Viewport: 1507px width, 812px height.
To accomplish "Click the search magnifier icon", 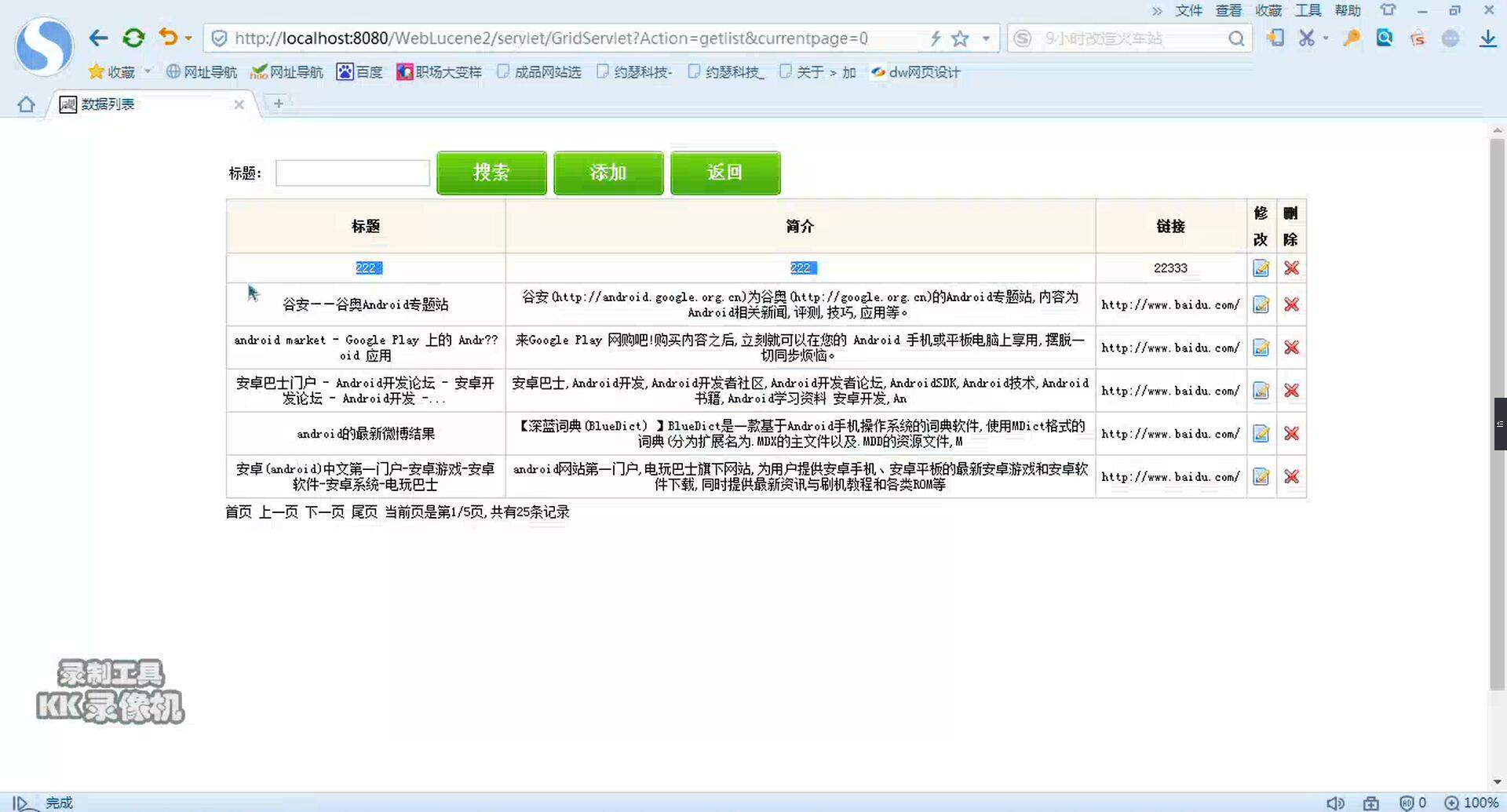I will click(x=1236, y=38).
